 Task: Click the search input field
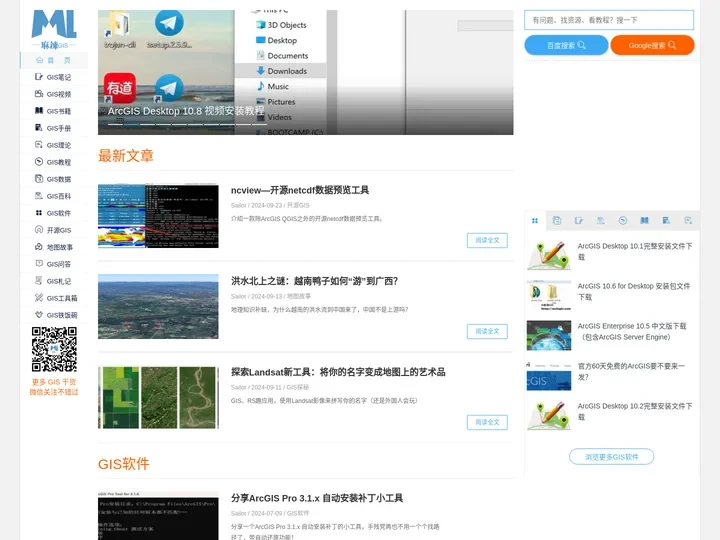tap(609, 20)
